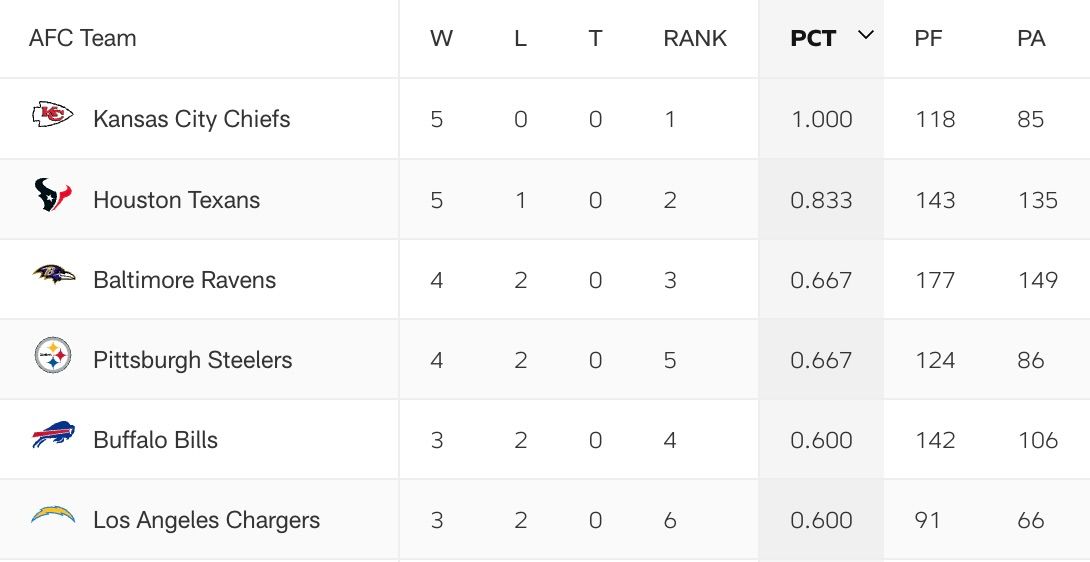Open Houston Texans team link

click(177, 200)
